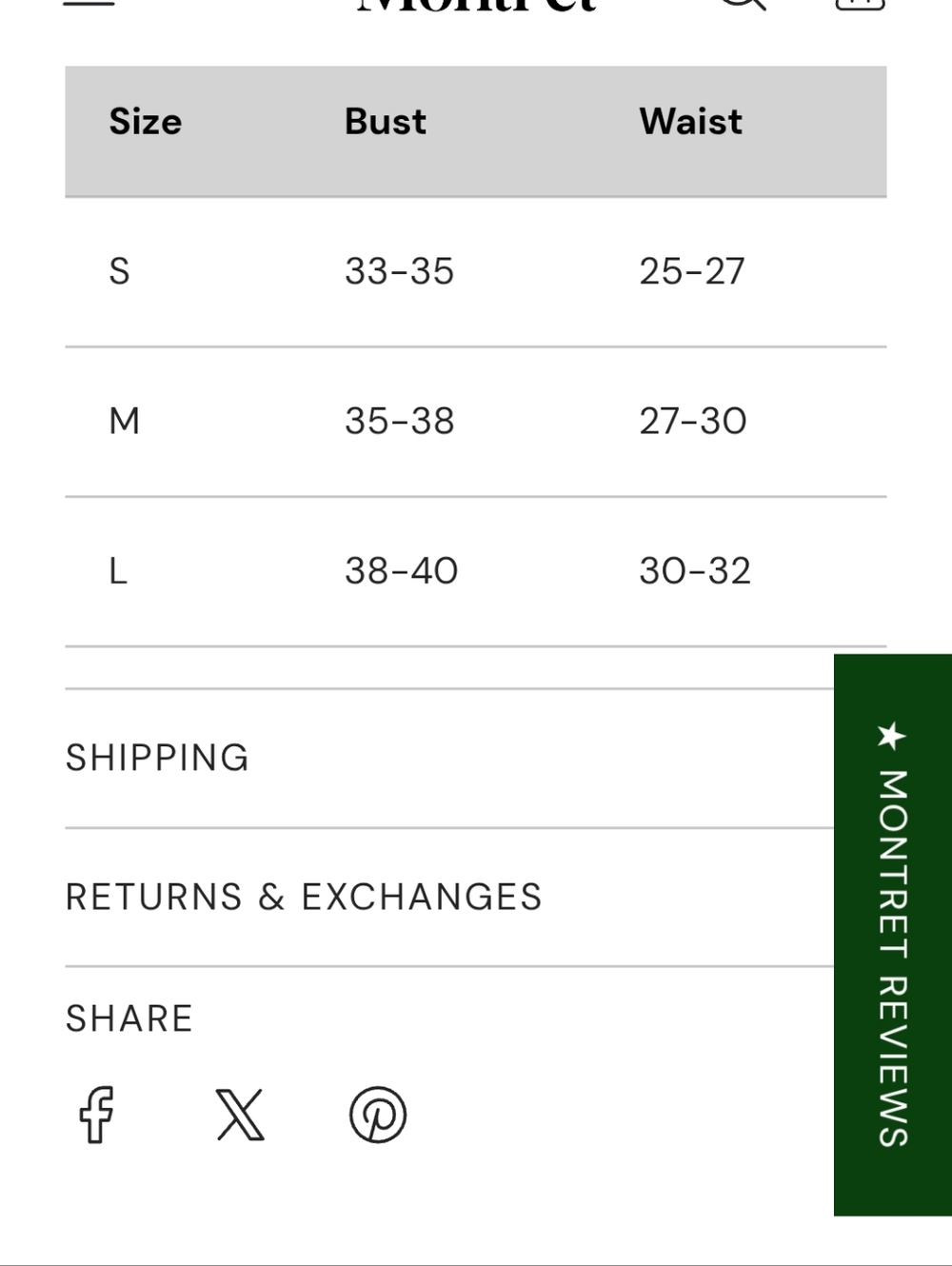Screen dimensions: 952x1266
Task: Select the Waist column header
Action: click(x=691, y=122)
